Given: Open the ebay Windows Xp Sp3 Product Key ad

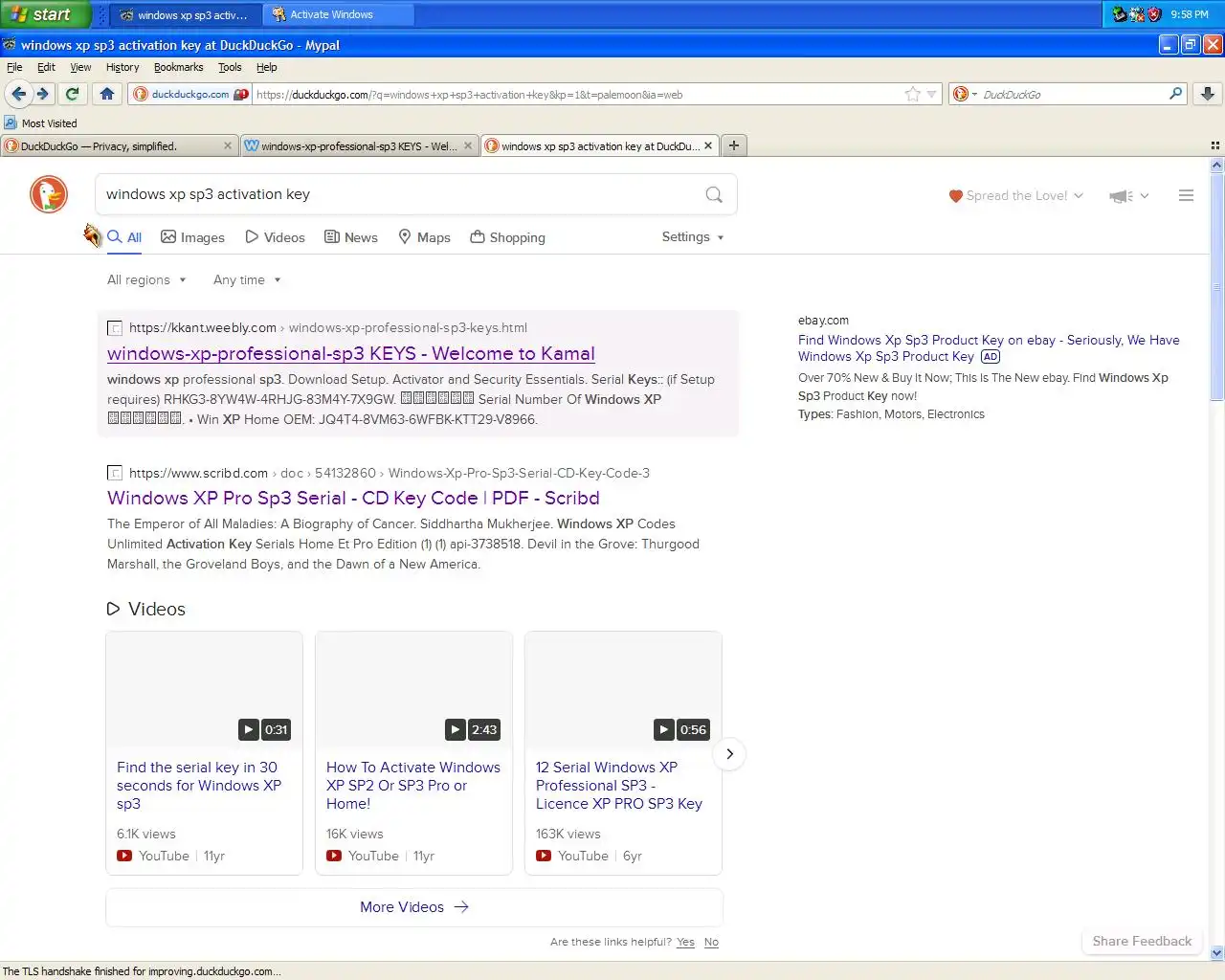Looking at the screenshot, I should pos(989,347).
